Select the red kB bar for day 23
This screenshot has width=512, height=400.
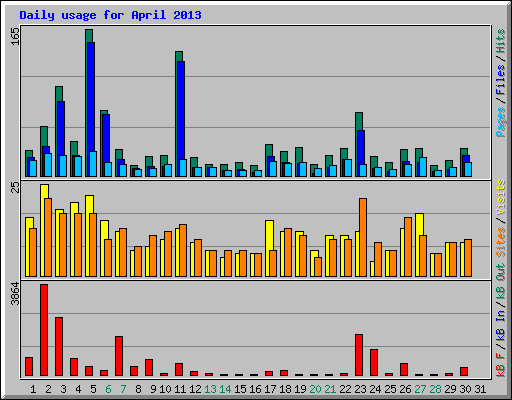click(359, 355)
